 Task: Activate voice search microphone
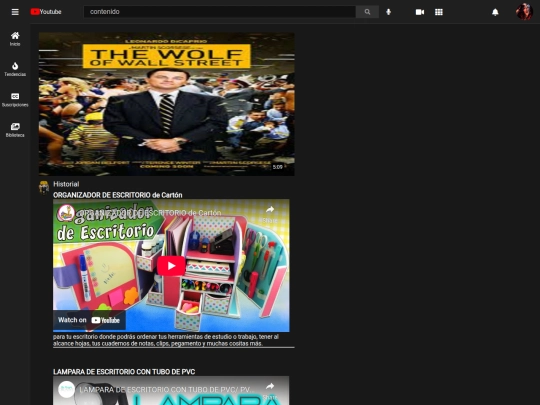388,12
